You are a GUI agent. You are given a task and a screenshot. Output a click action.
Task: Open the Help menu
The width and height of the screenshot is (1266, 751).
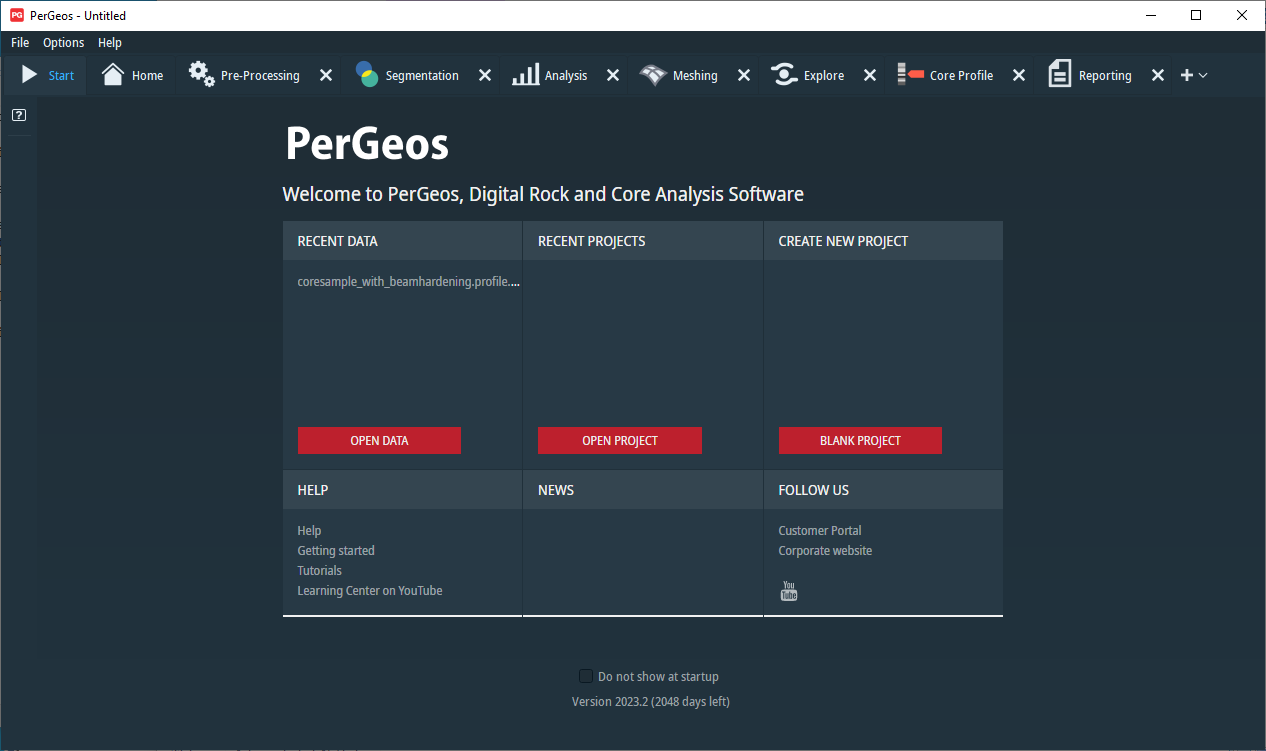point(110,43)
